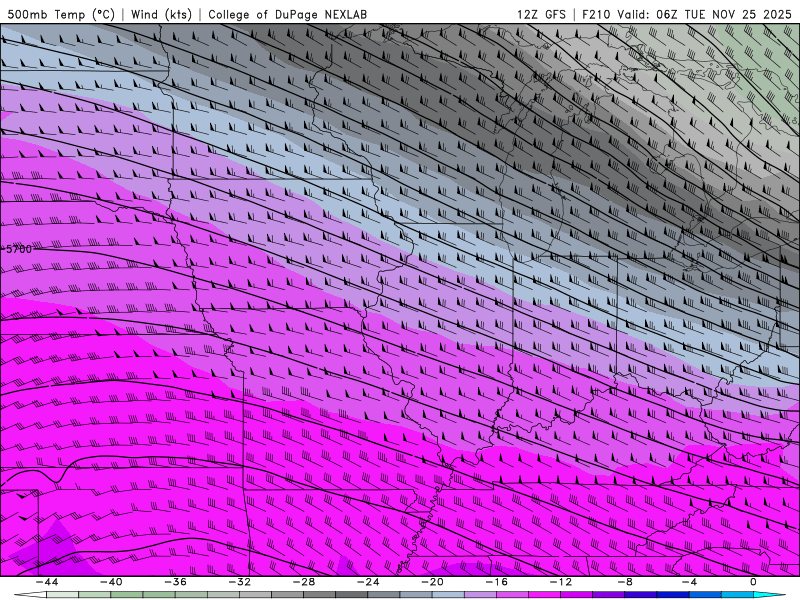This screenshot has width=800, height=600.
Task: Click the "5700" height contour label
Action: [x=19, y=249]
